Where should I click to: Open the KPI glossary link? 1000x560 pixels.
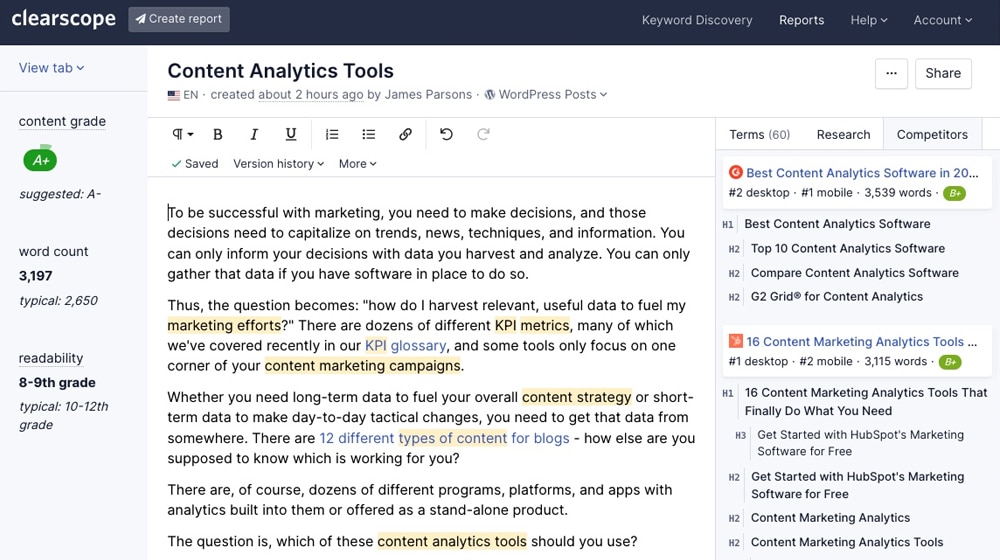click(x=405, y=346)
